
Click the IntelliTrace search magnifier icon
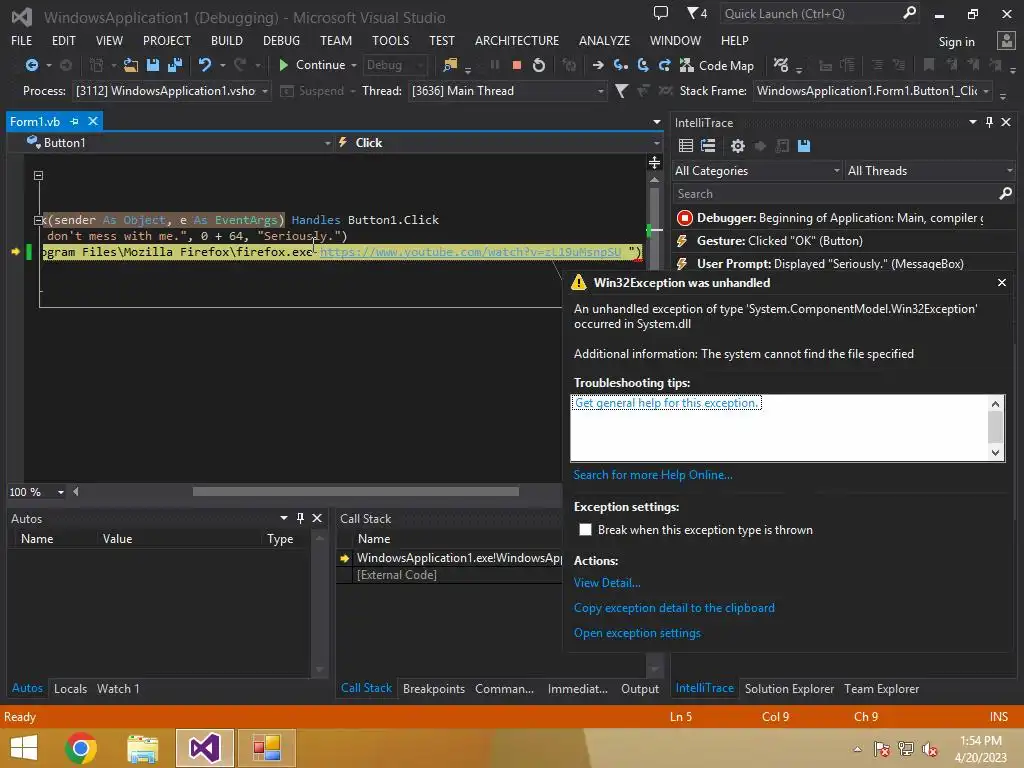coord(1005,193)
